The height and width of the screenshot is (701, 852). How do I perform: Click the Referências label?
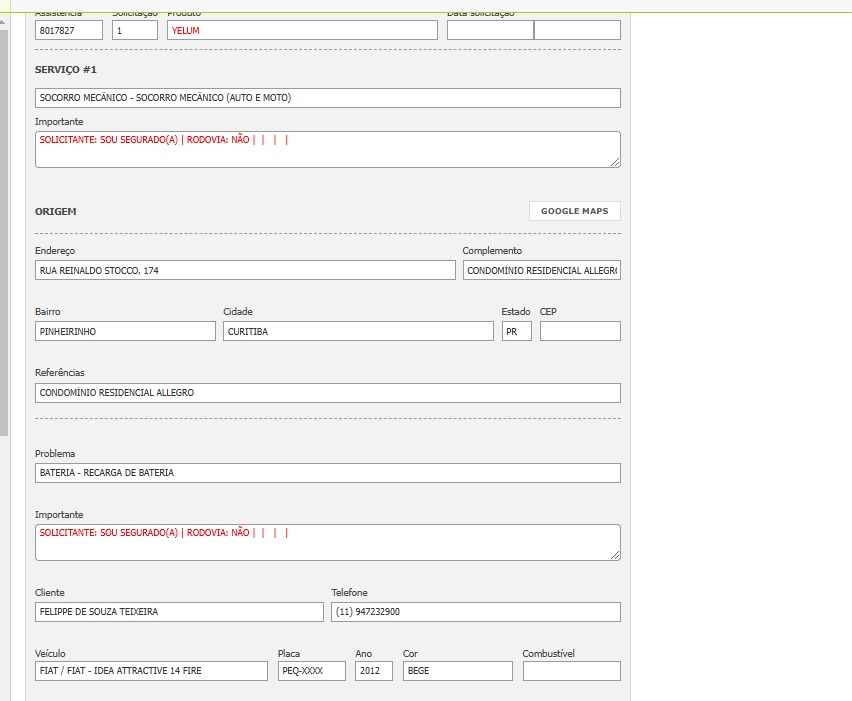pyautogui.click(x=60, y=372)
